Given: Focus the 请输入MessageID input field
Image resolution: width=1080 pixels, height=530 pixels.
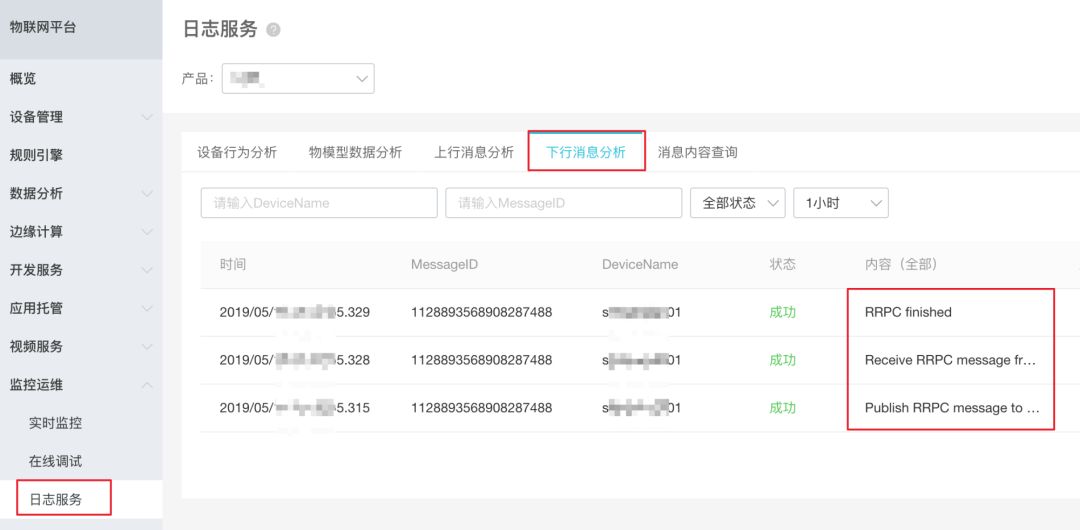Looking at the screenshot, I should [563, 203].
